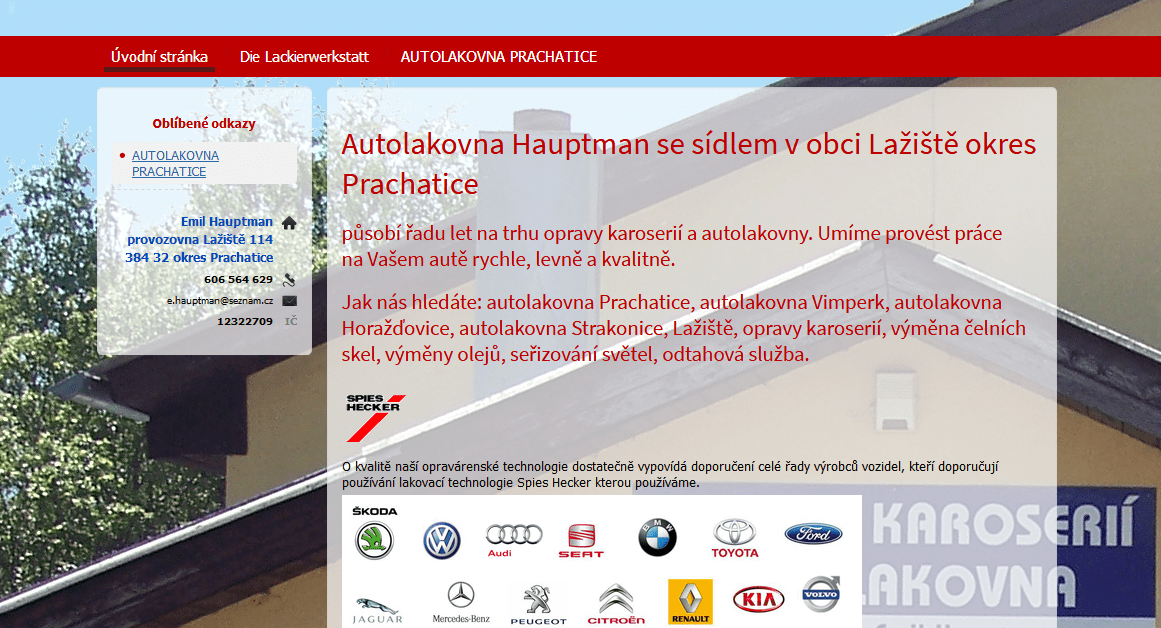1161x628 pixels.
Task: Open the Úvodní stránka menu item
Action: tap(159, 56)
